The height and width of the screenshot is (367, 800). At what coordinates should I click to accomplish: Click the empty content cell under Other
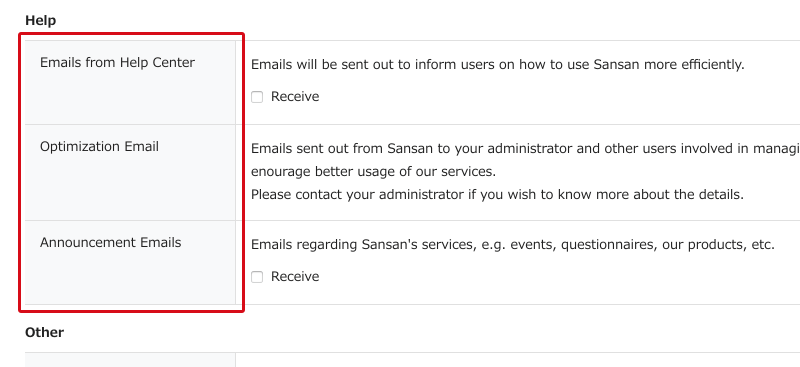(x=518, y=360)
